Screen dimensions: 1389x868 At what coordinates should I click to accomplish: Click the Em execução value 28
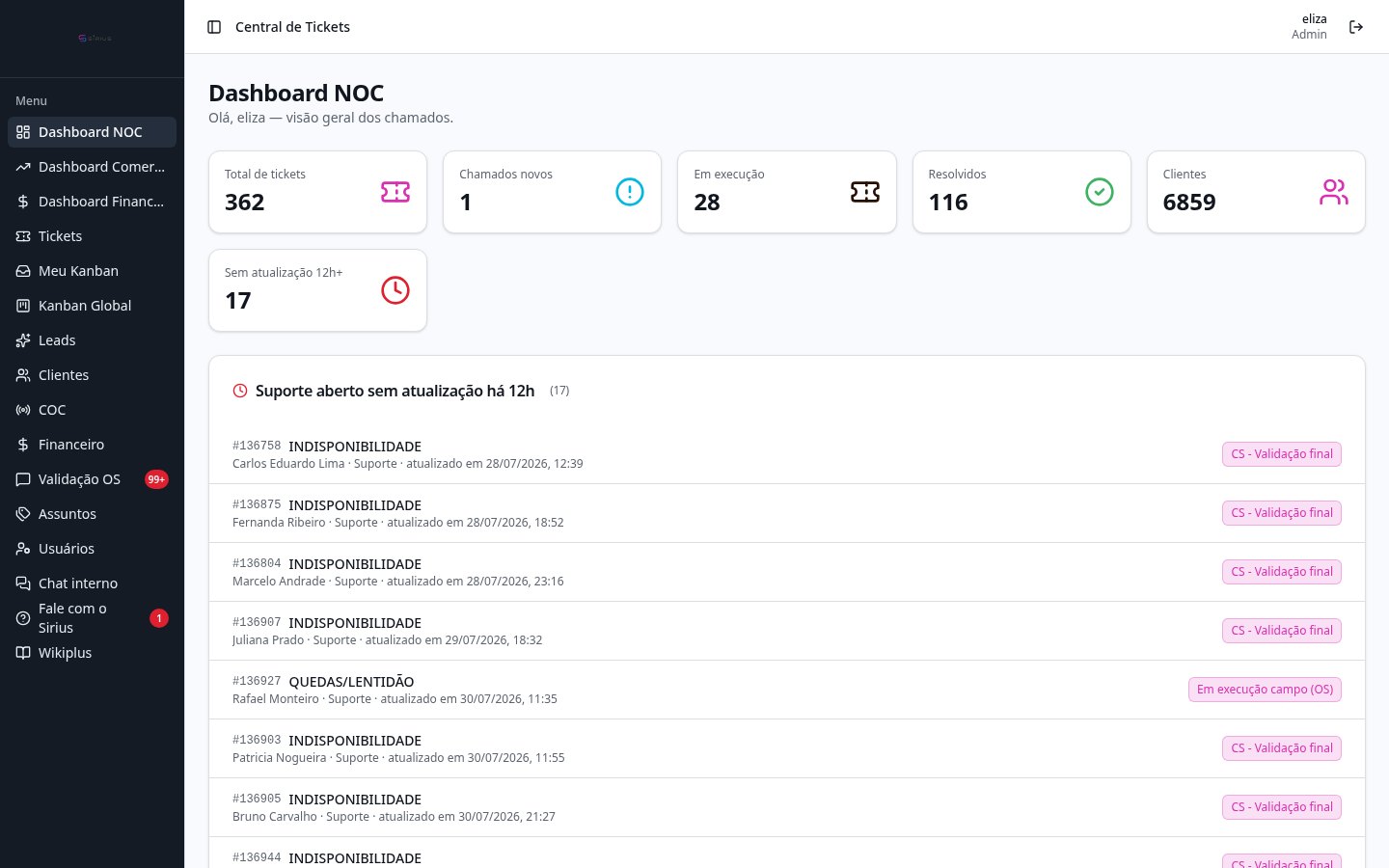coord(707,203)
